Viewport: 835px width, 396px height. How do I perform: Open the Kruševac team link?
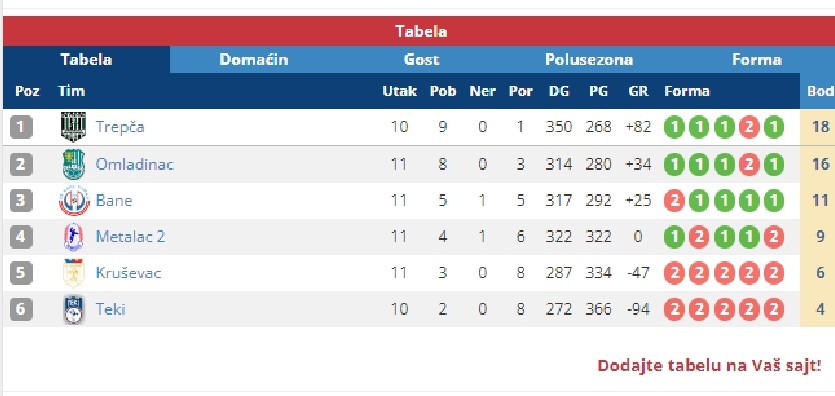click(128, 273)
